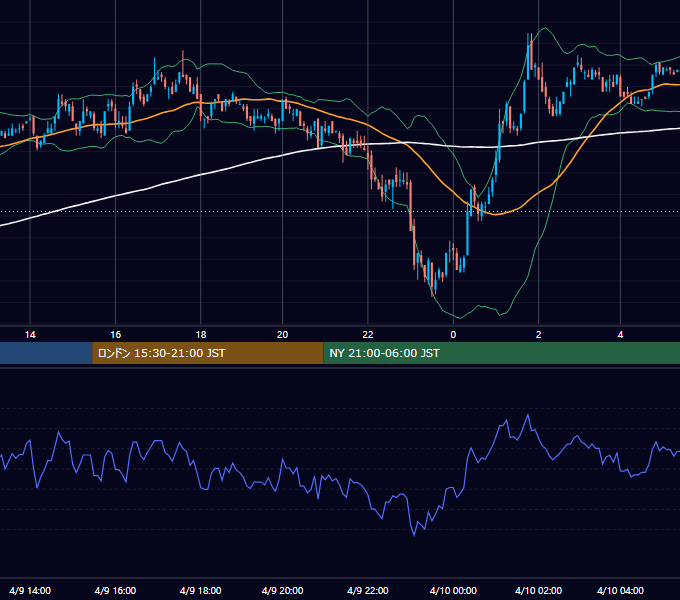Click the 4/10 04:00 label on the indicator axis
The image size is (680, 600).
click(x=620, y=590)
